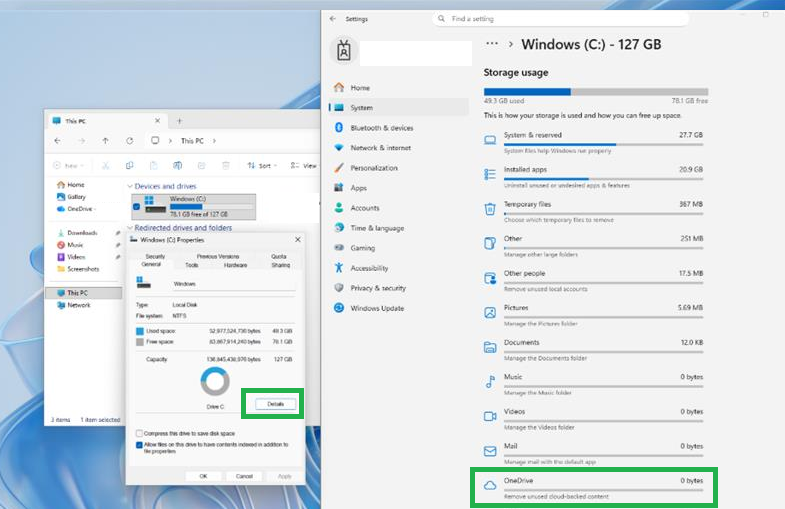Viewport: 785px width, 509px height.
Task: Open Home in Settings sidebar
Action: point(399,88)
